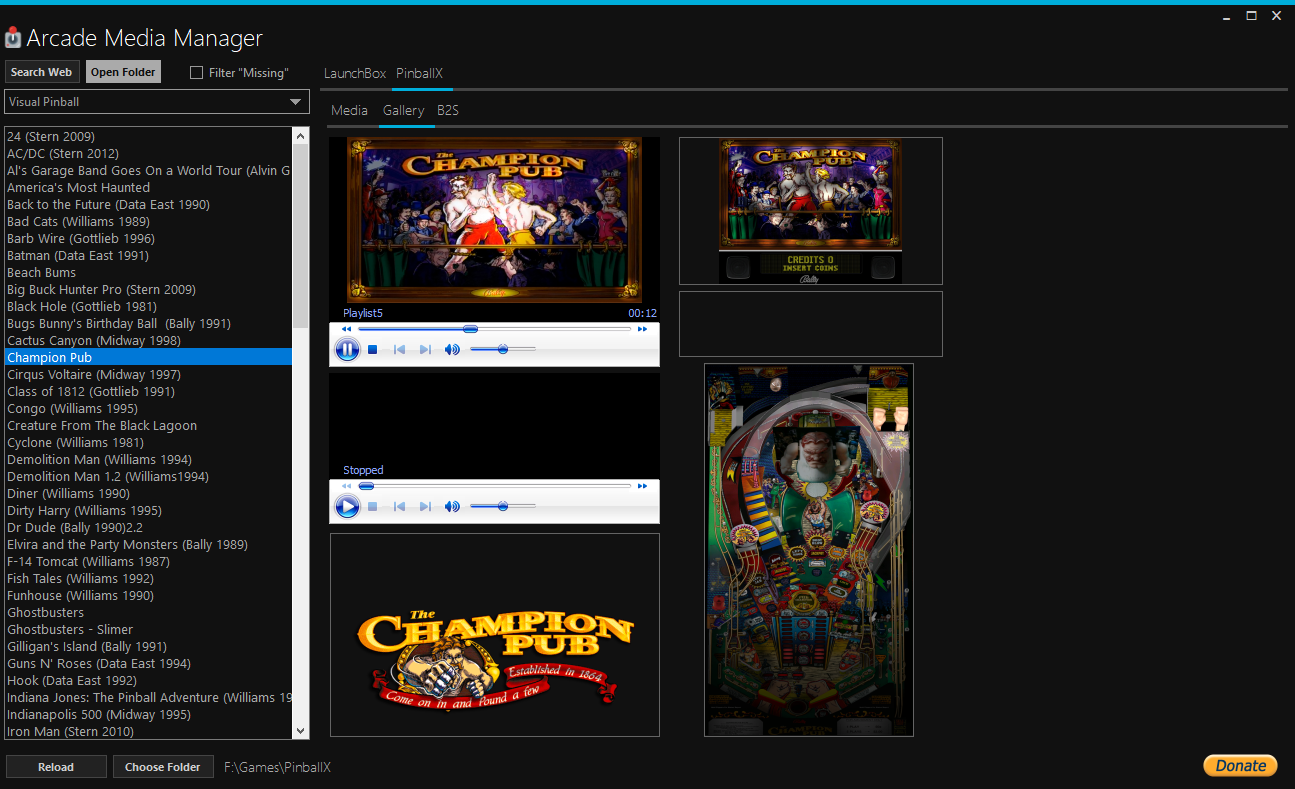Click the Champion Pub wheel logo image
The width and height of the screenshot is (1295, 789).
click(495, 635)
